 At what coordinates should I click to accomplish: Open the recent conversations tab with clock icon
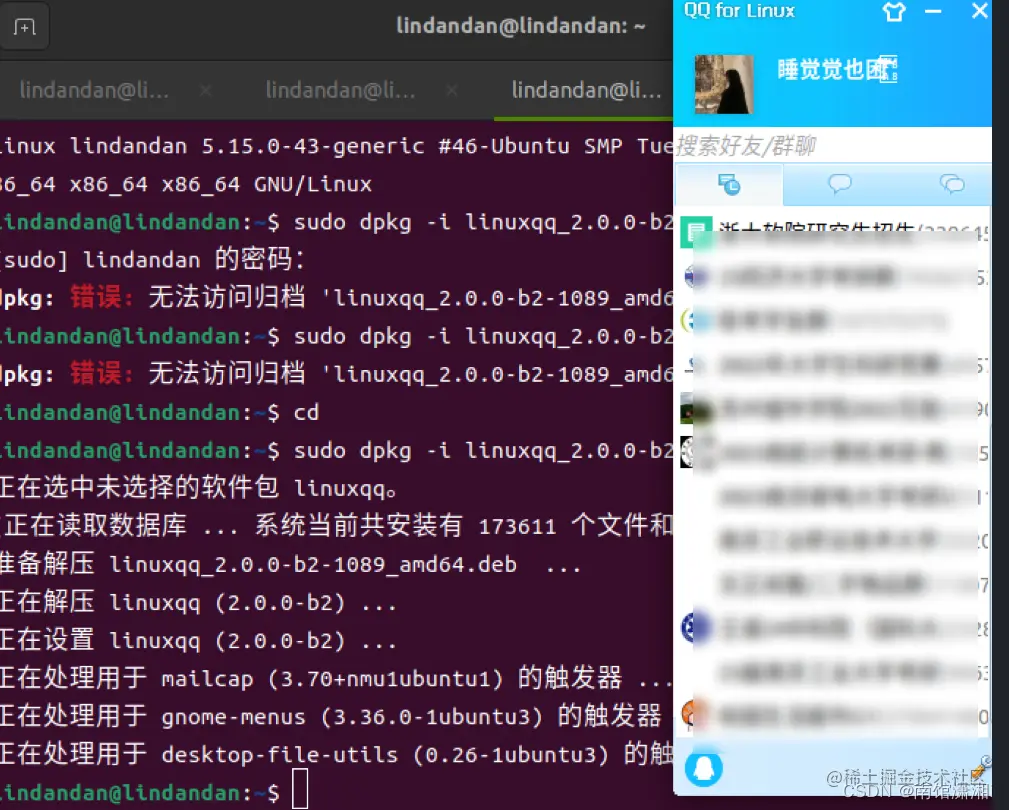729,185
